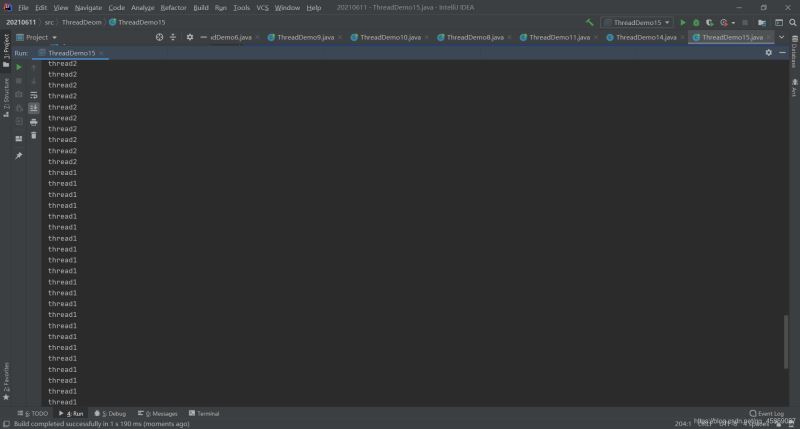Image resolution: width=800 pixels, height=429 pixels.
Task: Toggle the Favorites side tool window
Action: (x=6, y=381)
